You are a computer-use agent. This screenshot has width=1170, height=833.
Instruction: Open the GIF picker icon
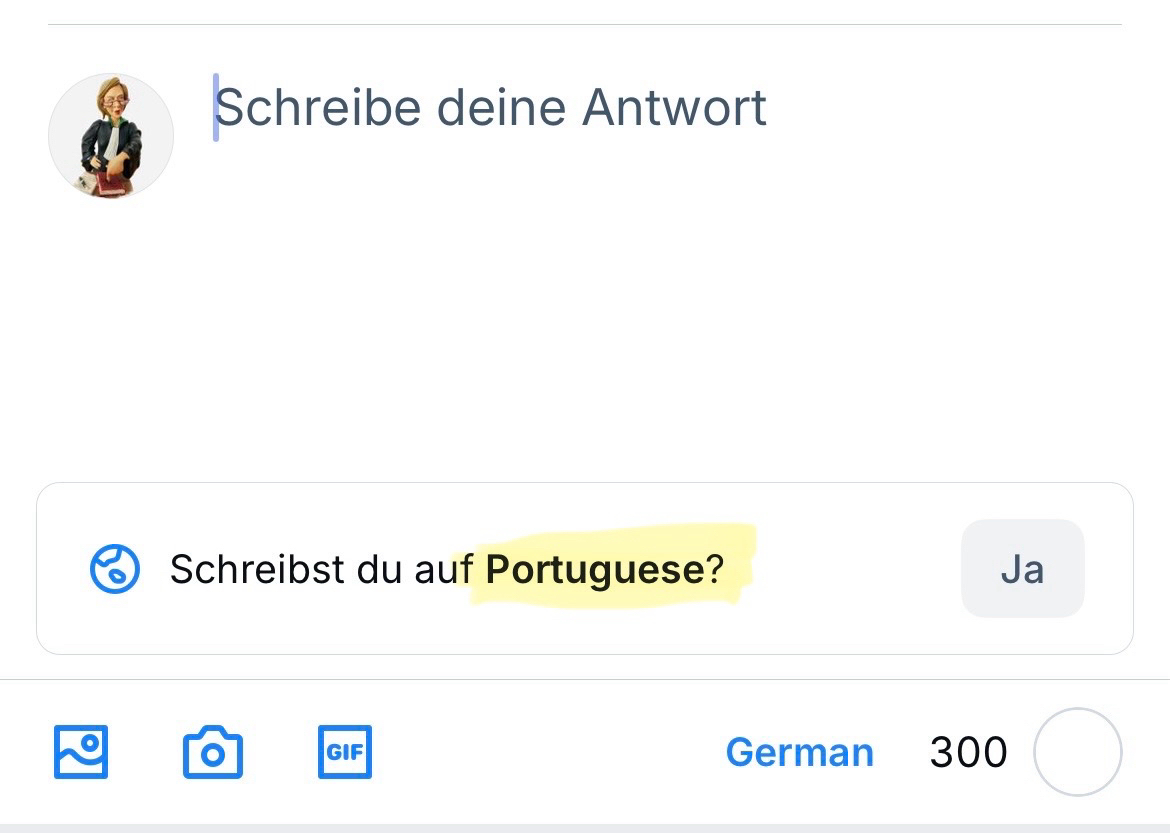tap(344, 752)
